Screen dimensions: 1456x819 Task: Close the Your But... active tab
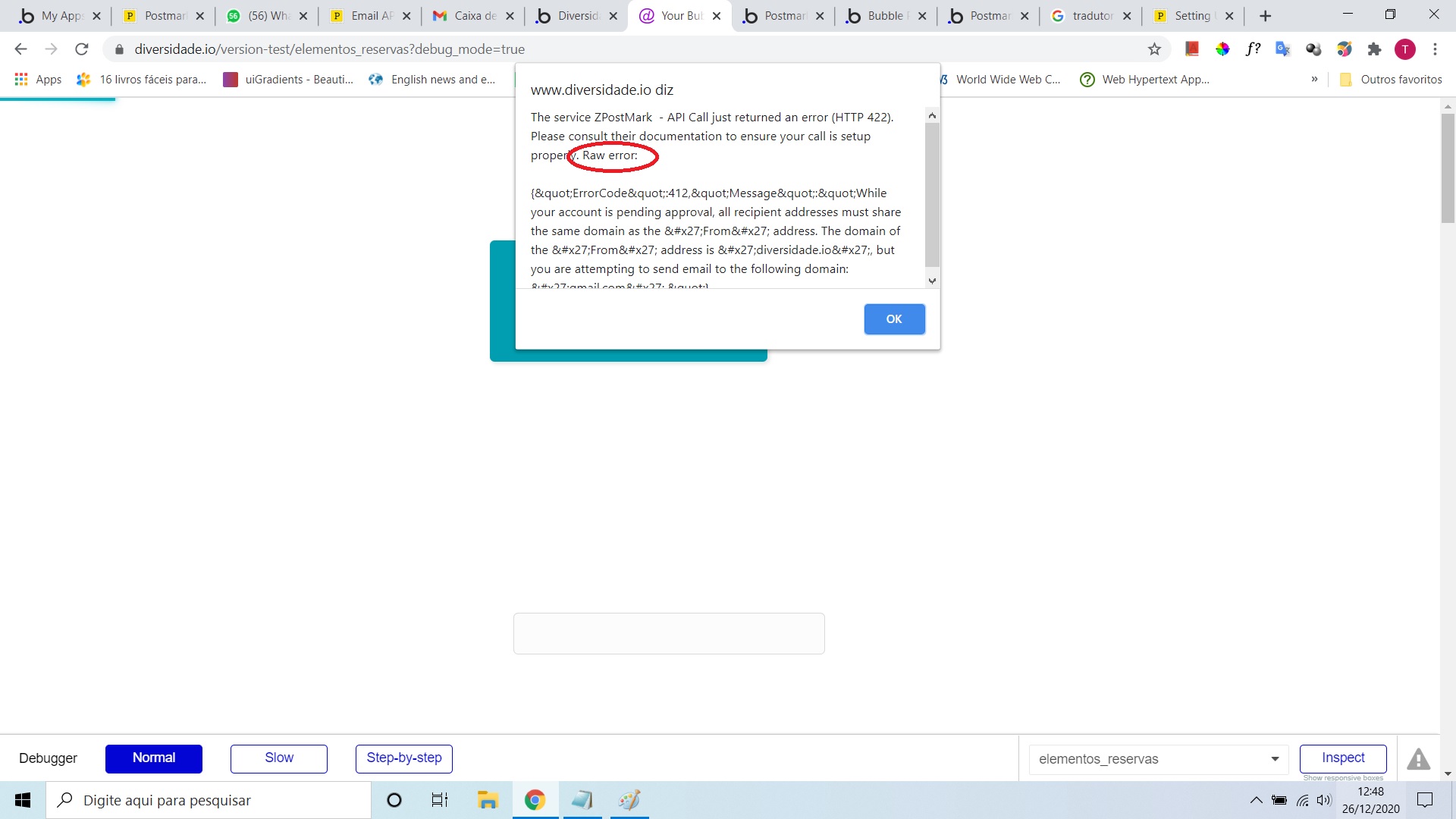(x=717, y=16)
